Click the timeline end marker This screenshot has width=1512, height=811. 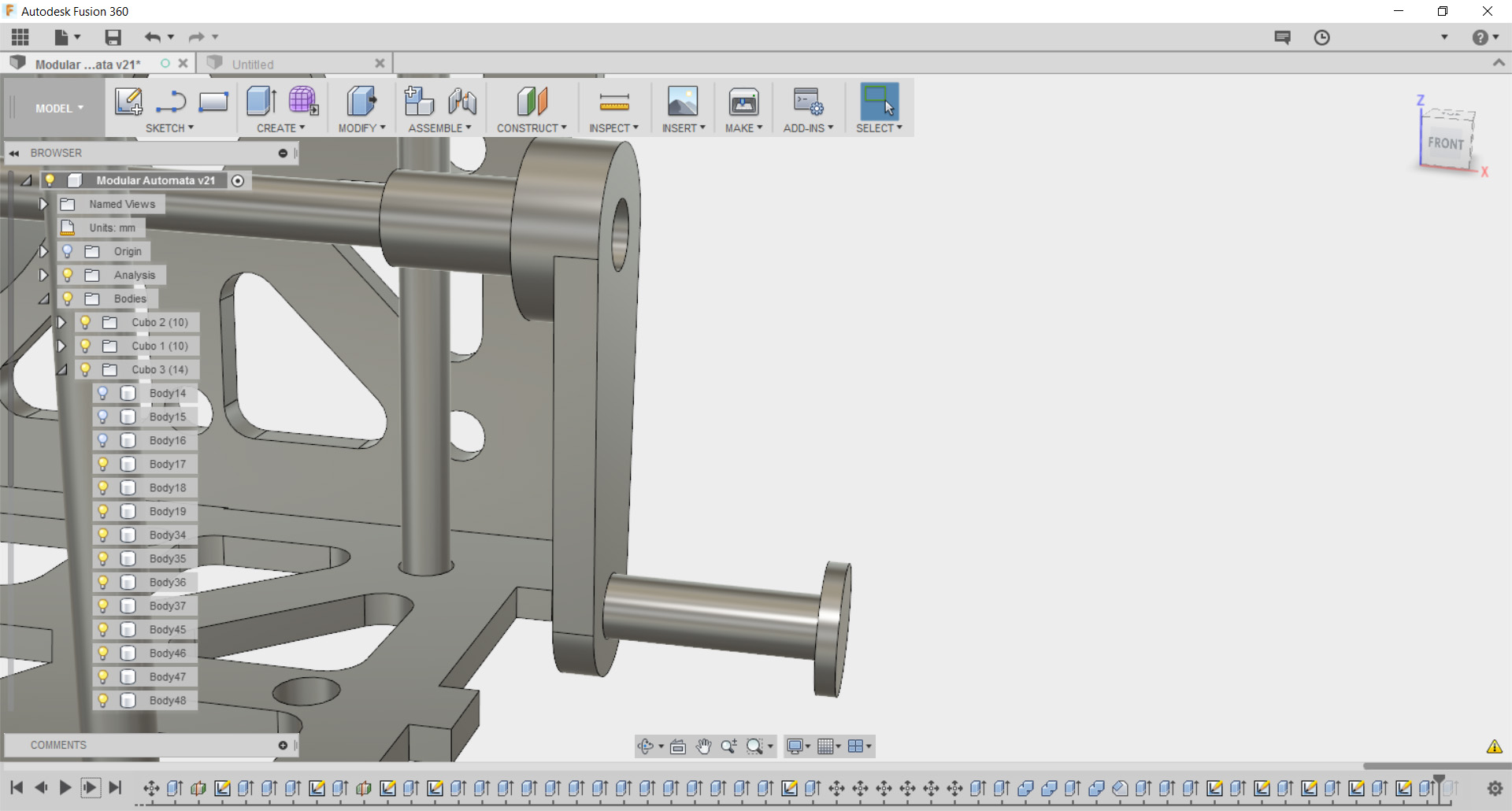pos(1439,787)
